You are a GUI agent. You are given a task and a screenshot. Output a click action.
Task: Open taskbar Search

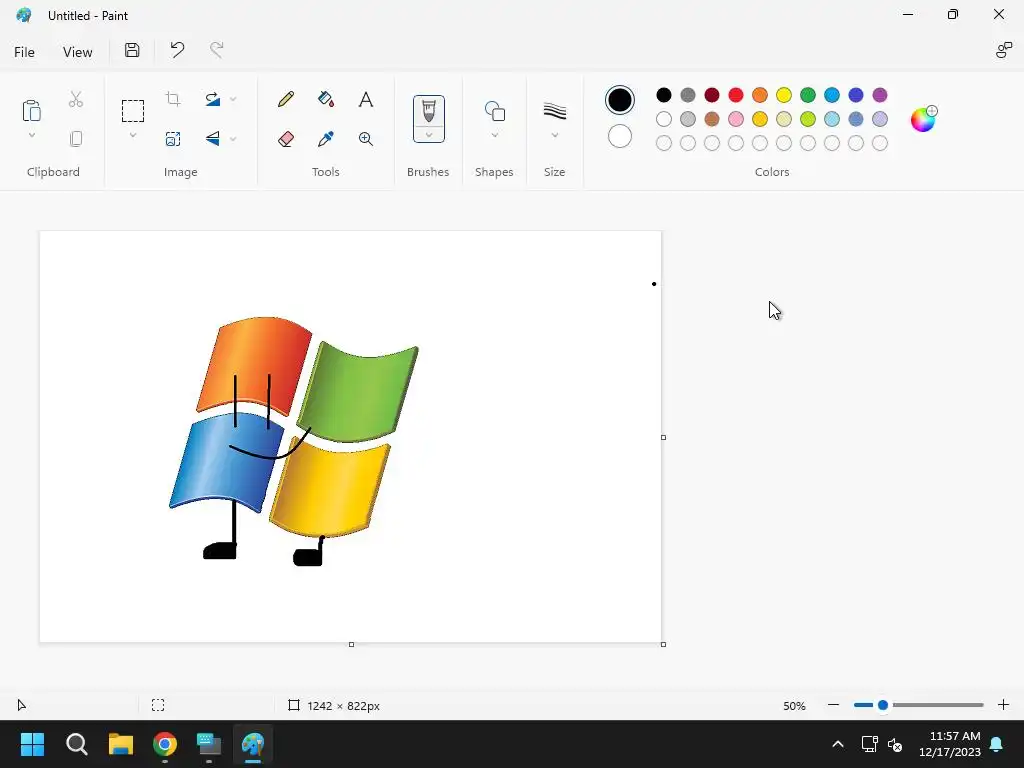[x=76, y=744]
